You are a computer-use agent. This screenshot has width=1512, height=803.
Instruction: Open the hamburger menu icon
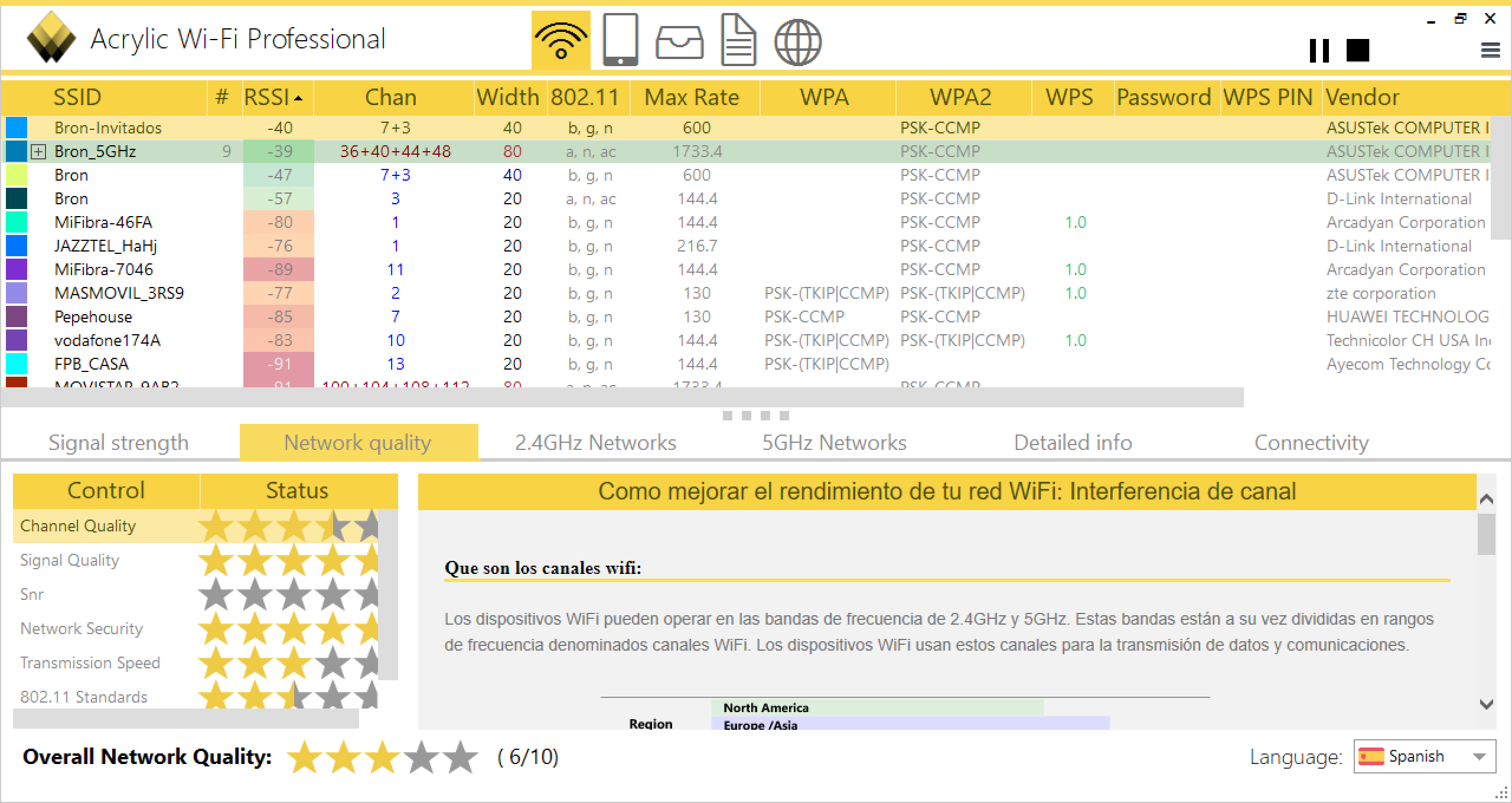coord(1490,51)
